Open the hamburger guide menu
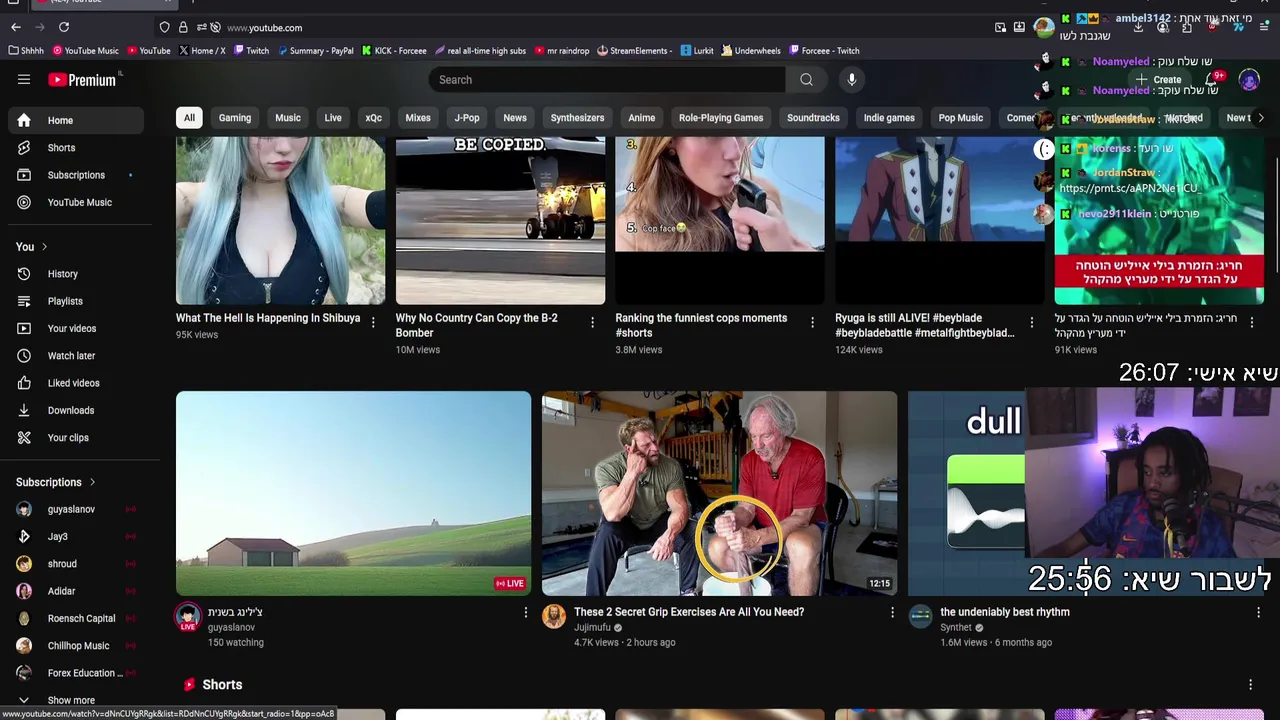This screenshot has width=1280, height=720. 24,80
